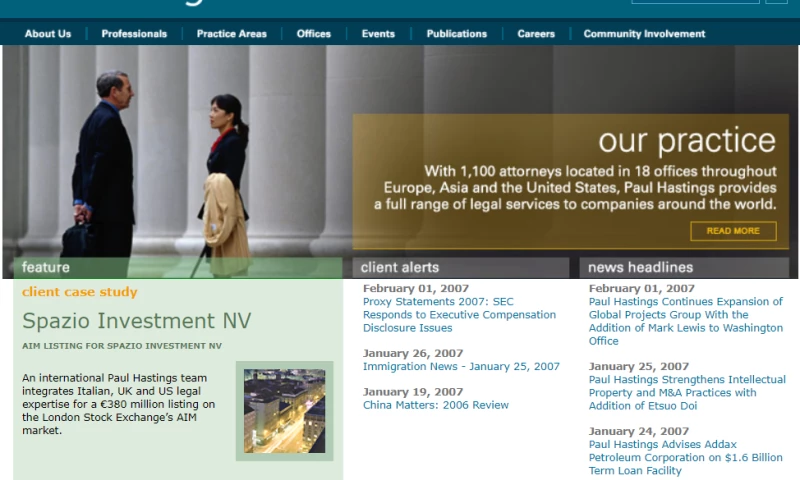Click the January 19, 2007 alert date
Screen dimensions: 800x480
coord(413,392)
